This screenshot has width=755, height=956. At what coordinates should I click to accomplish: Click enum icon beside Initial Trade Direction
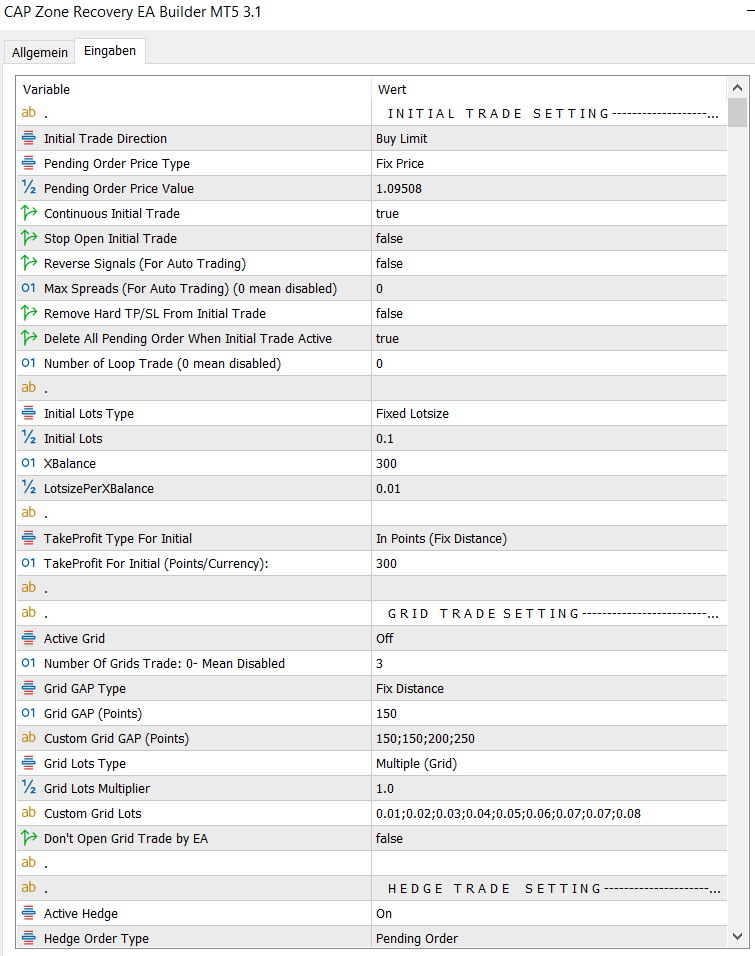(29, 138)
